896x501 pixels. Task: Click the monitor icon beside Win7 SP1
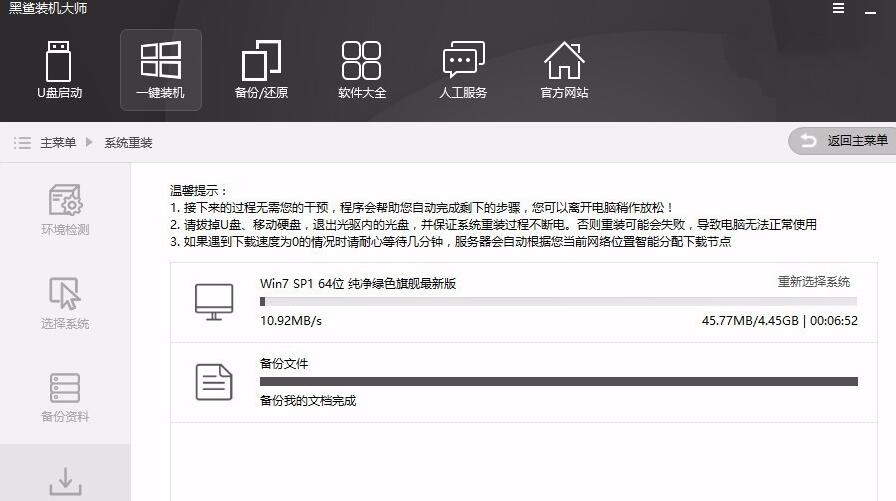tap(214, 302)
